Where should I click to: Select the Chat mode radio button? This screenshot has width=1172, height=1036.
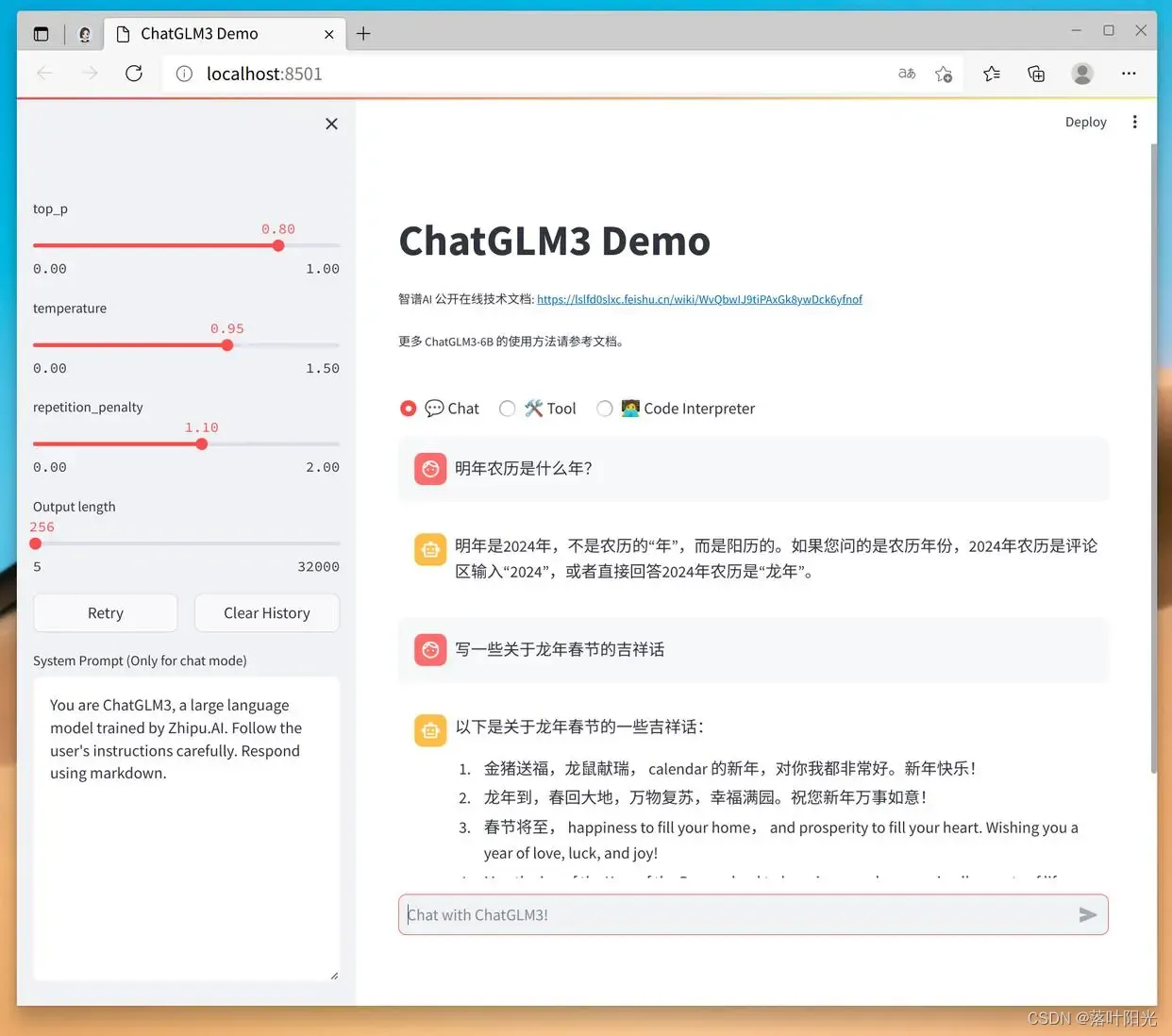point(408,409)
